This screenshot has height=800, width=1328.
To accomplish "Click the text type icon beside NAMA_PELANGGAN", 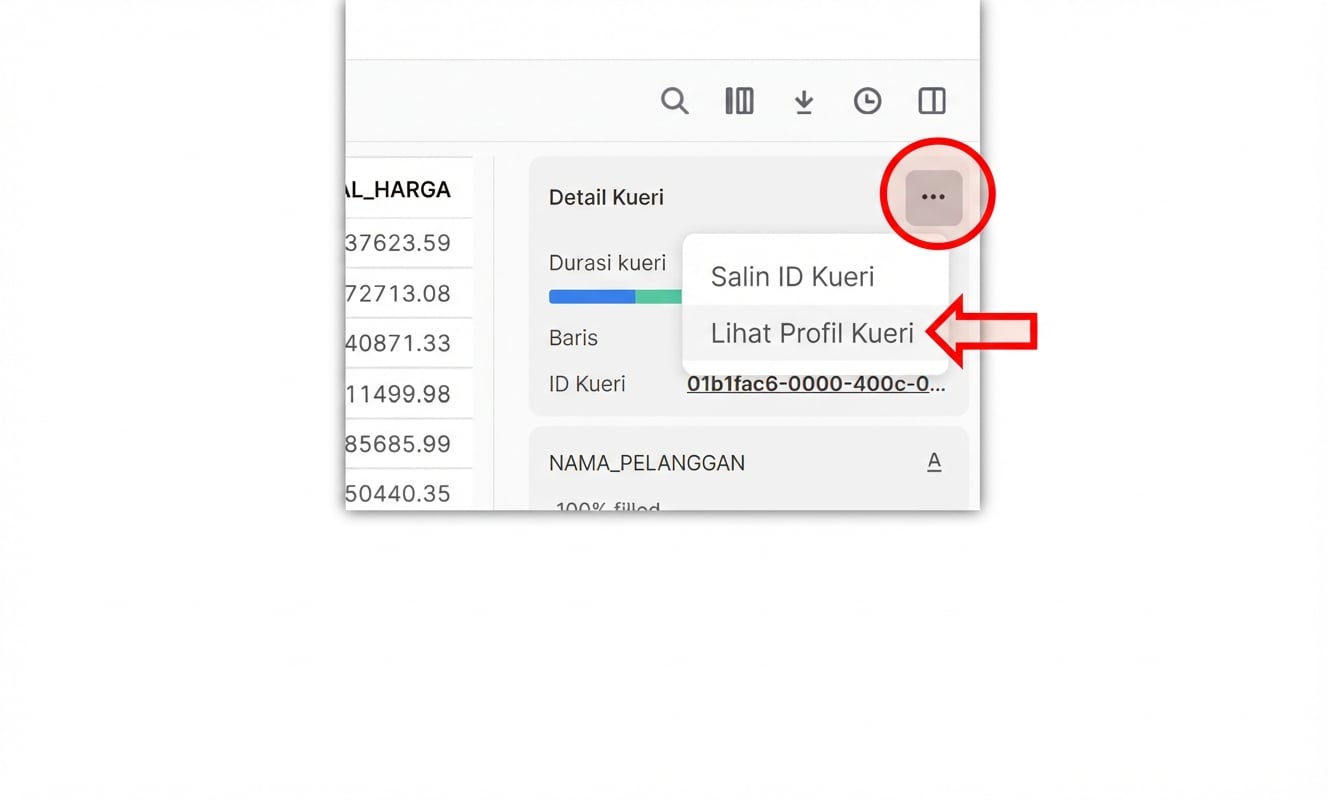I will [934, 461].
